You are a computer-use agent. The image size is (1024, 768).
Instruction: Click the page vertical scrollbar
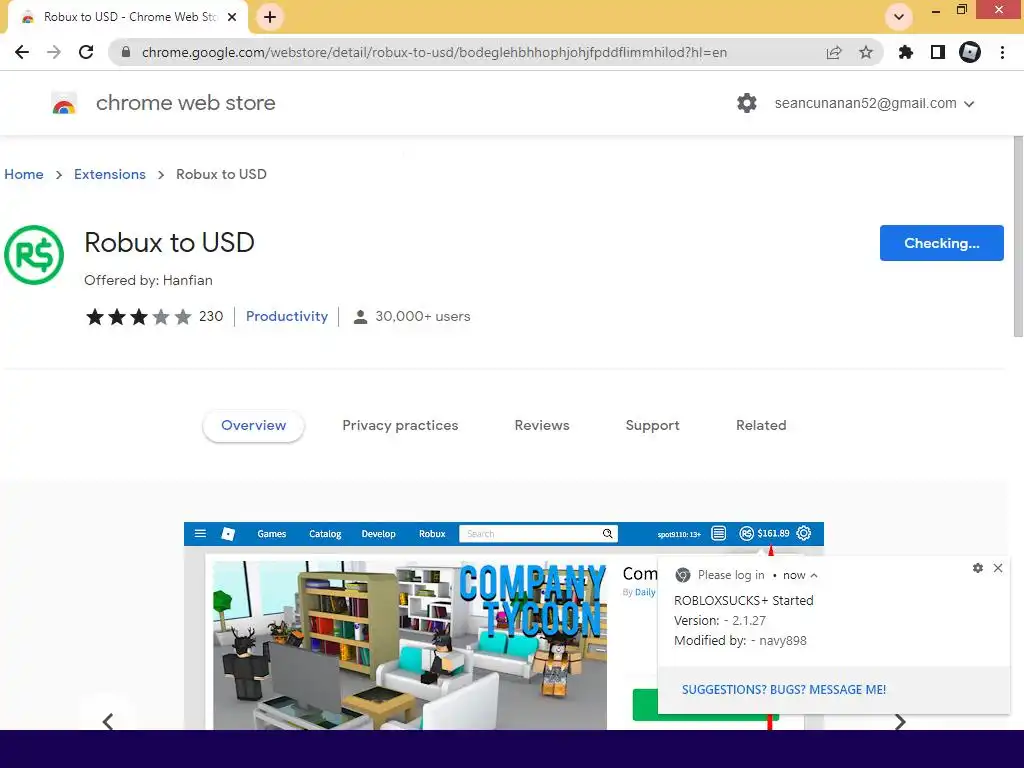1018,236
